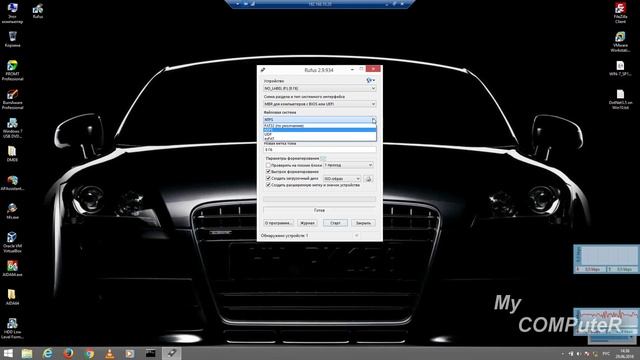Screen dimensions: 640x360
Task: Open the device dropdown in Rufus
Action: click(x=320, y=88)
